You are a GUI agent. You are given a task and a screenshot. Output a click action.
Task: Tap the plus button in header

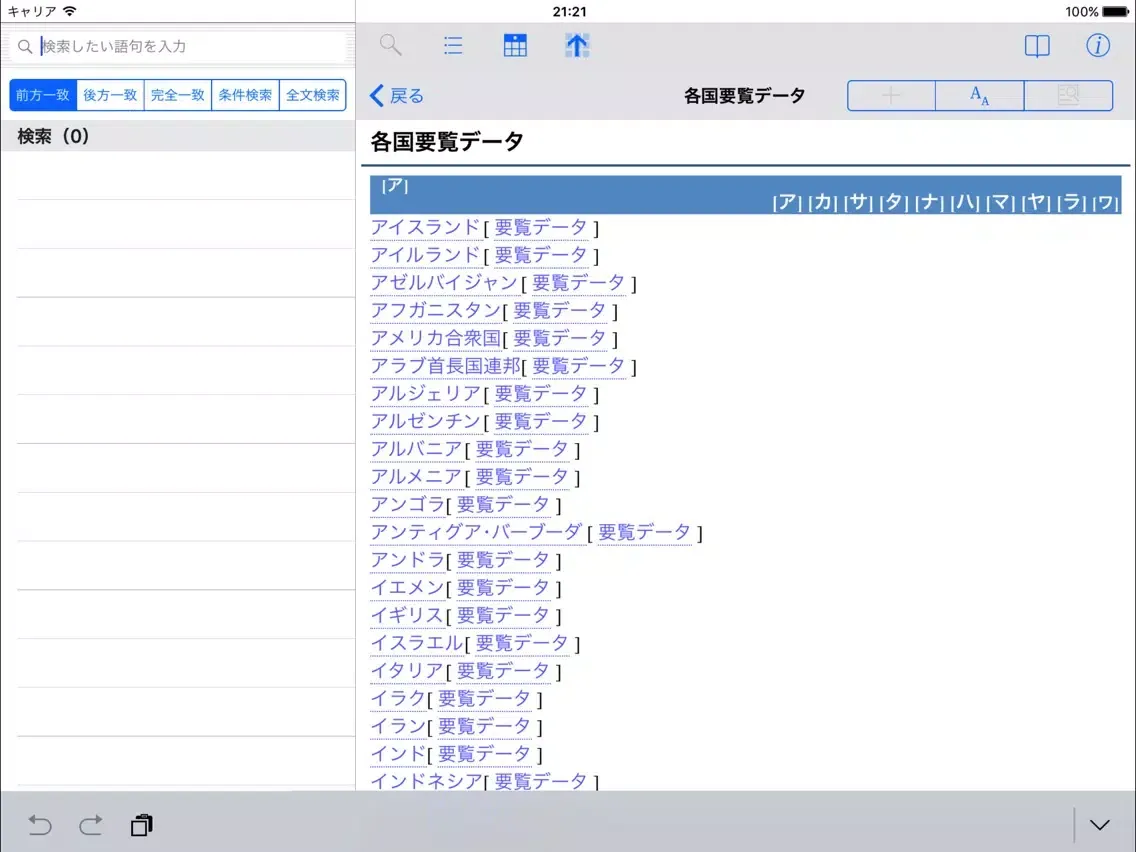point(891,96)
